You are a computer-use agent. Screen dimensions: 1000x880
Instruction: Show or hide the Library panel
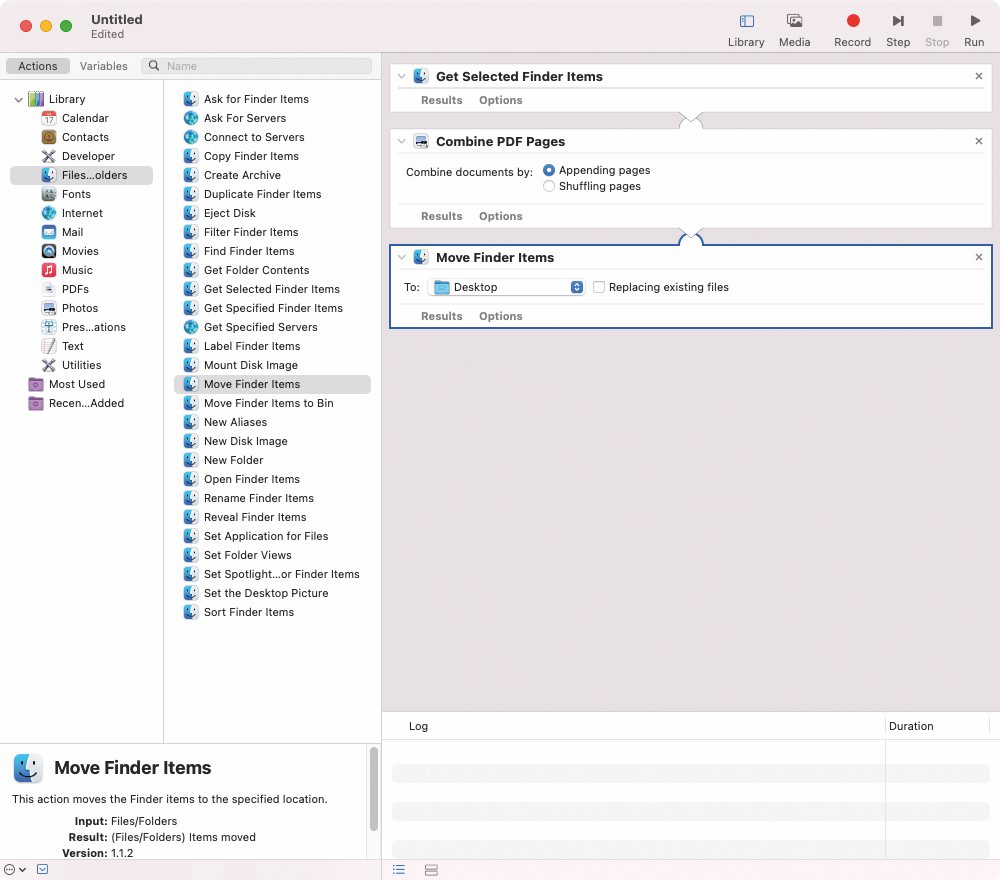pos(746,30)
